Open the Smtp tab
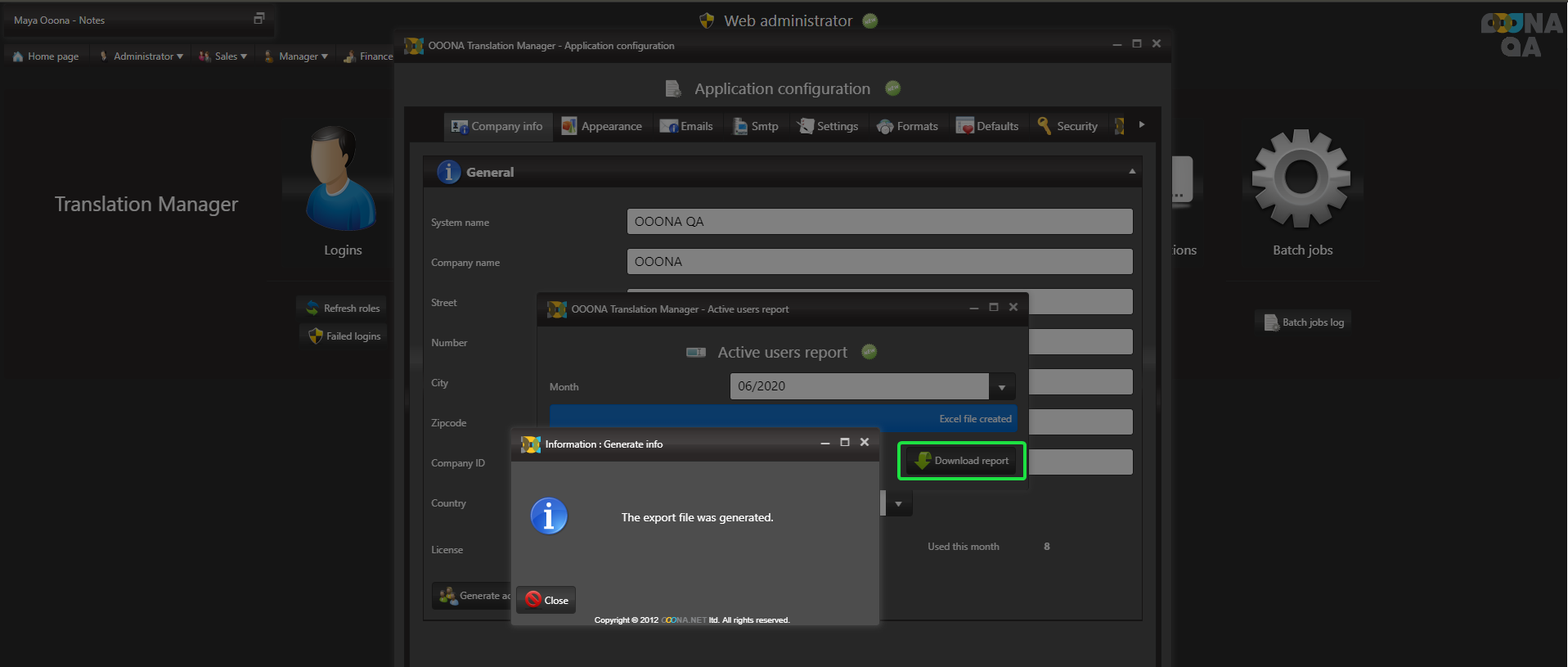 tap(756, 126)
